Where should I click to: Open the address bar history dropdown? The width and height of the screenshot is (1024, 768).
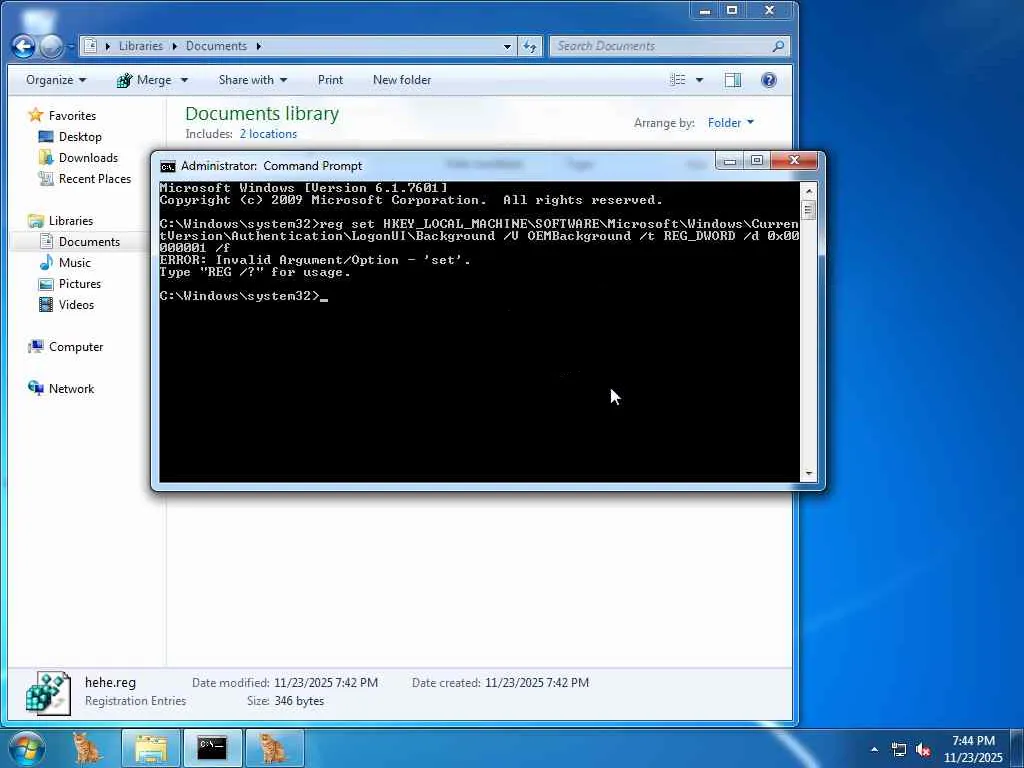pos(507,46)
